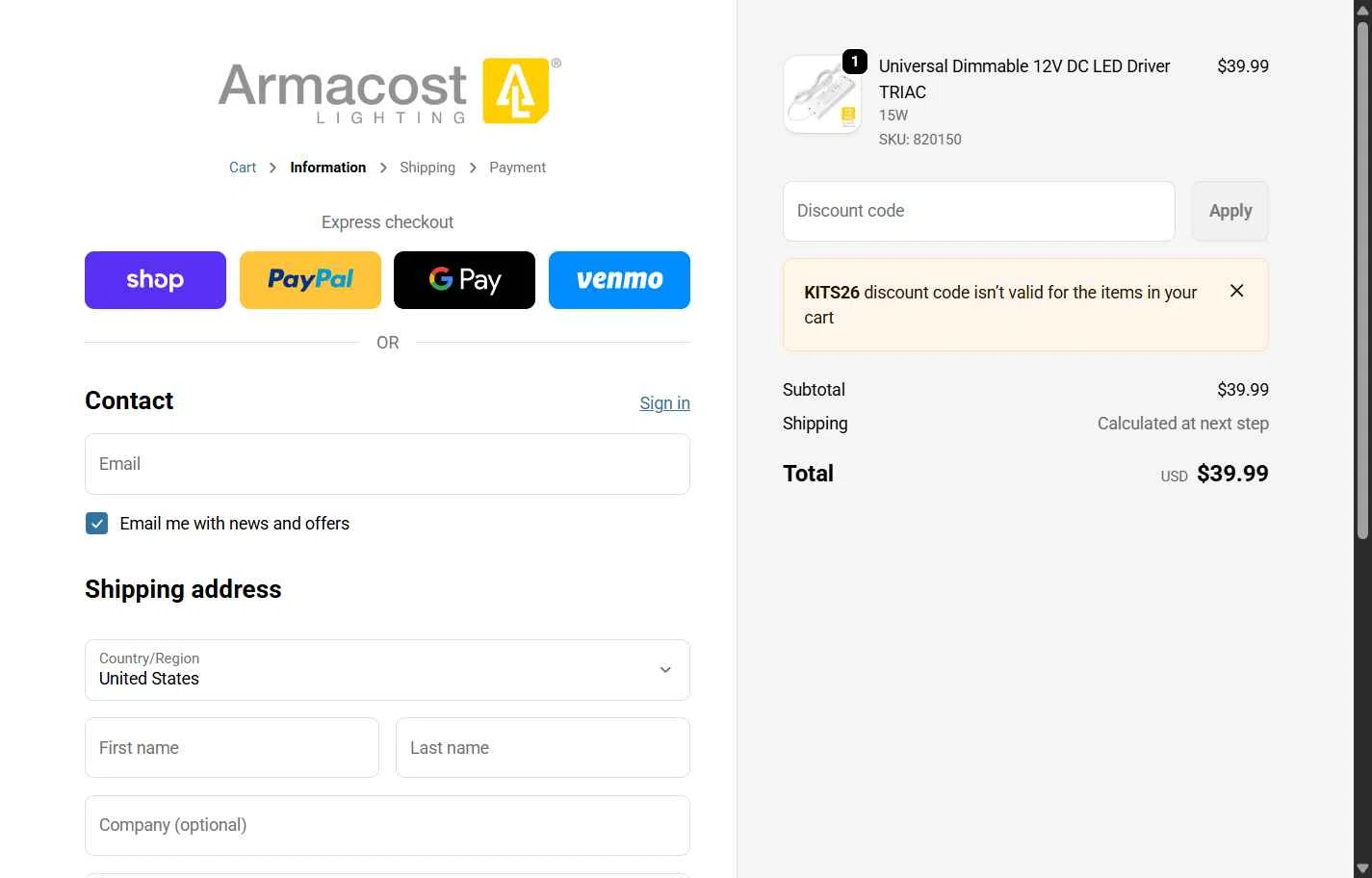The image size is (1372, 878).
Task: Select the Shipping breadcrumb step
Action: pyautogui.click(x=427, y=168)
